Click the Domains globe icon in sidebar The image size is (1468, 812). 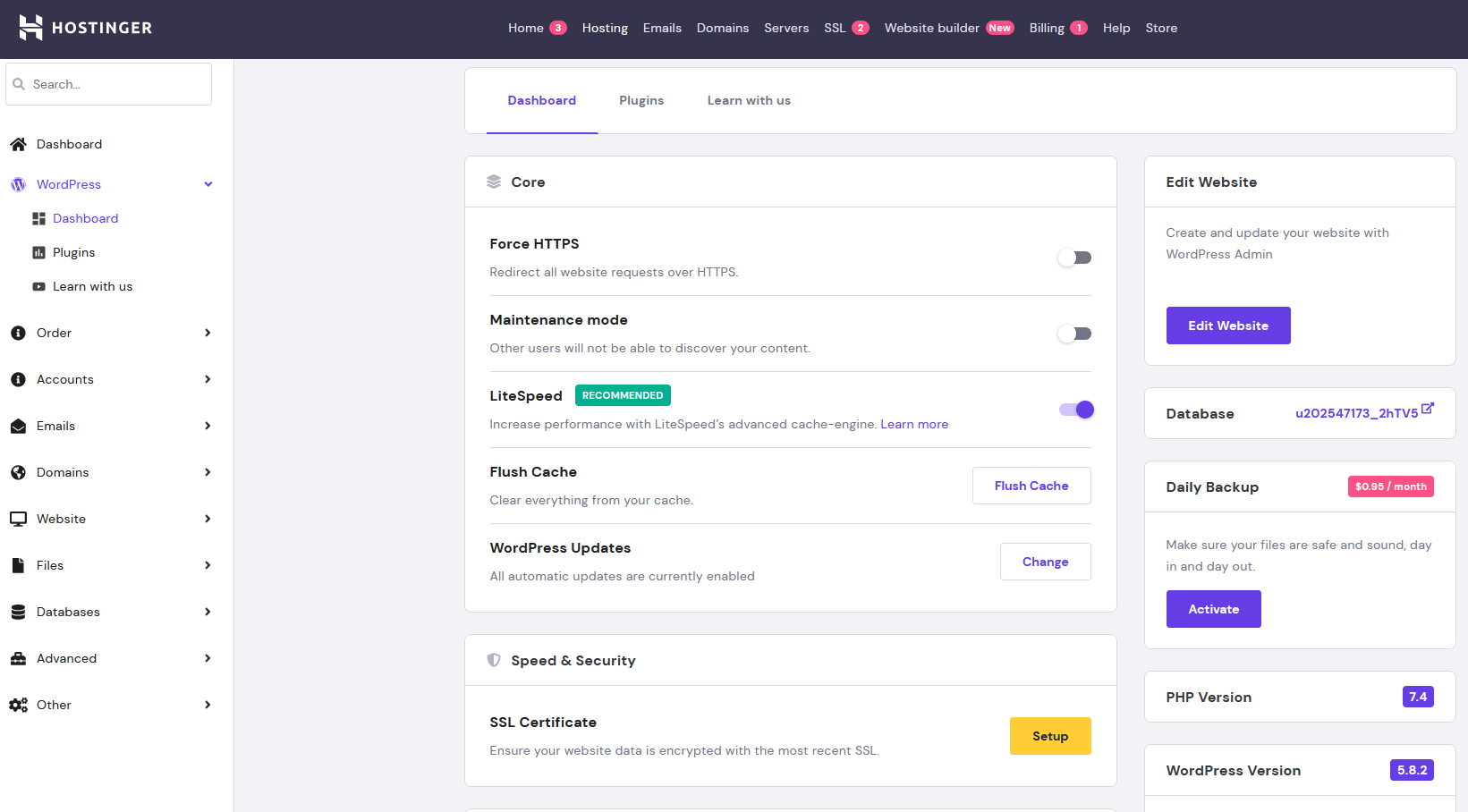(x=18, y=472)
